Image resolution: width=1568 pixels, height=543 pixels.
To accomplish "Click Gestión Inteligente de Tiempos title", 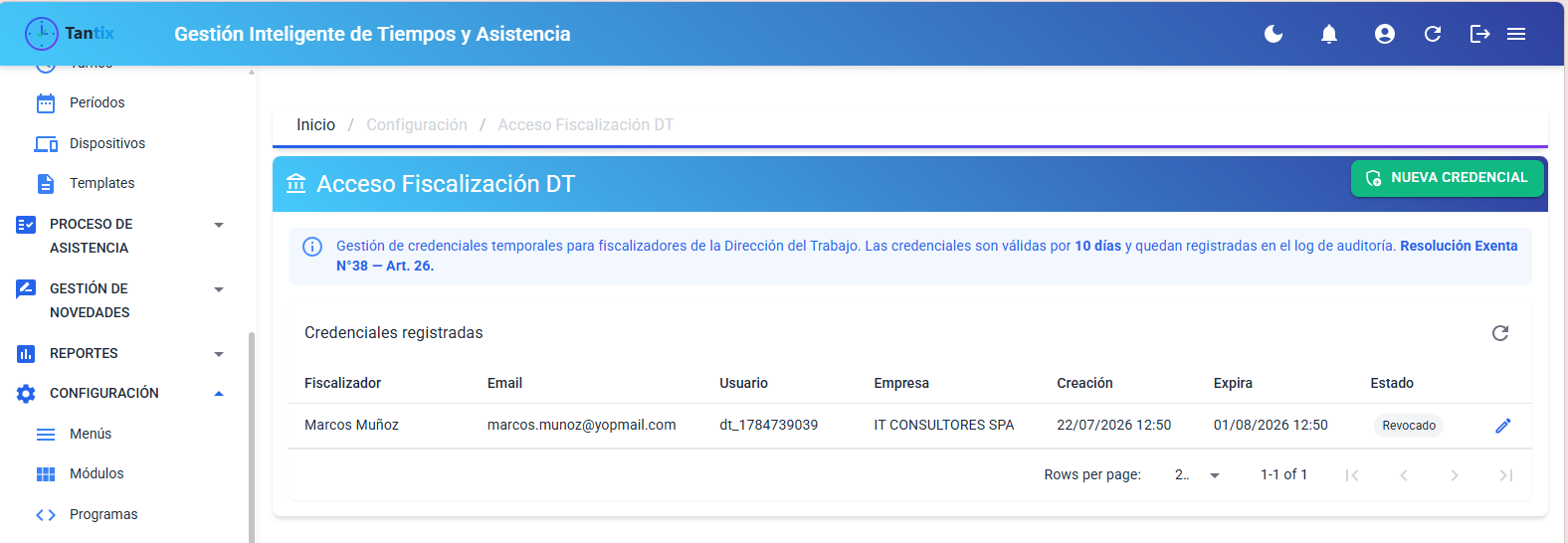I will coord(372,34).
